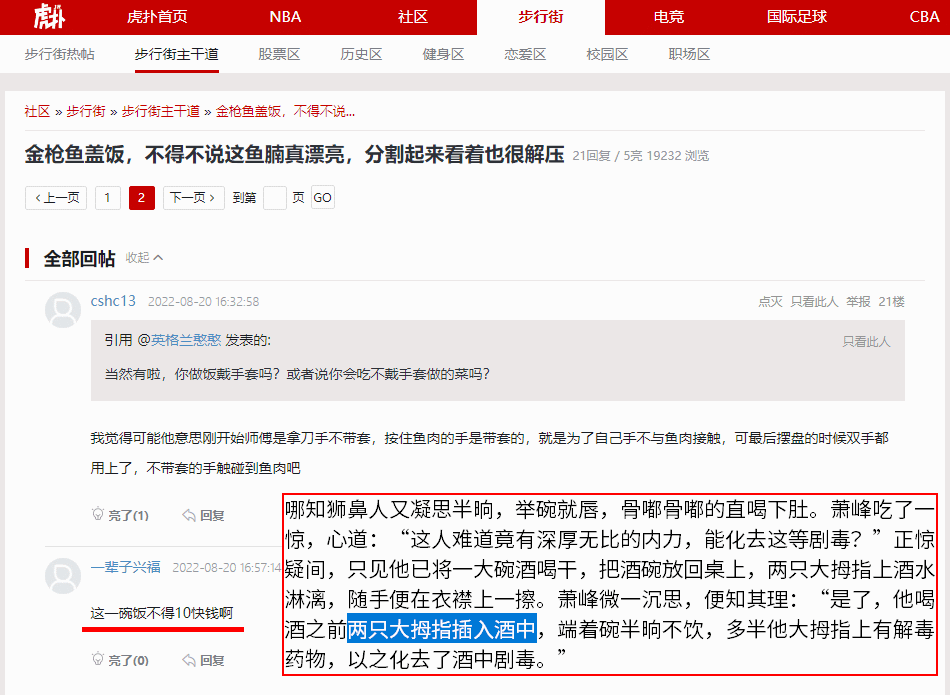
Task: Report floor 21 post with 举报
Action: pyautogui.click(x=859, y=302)
